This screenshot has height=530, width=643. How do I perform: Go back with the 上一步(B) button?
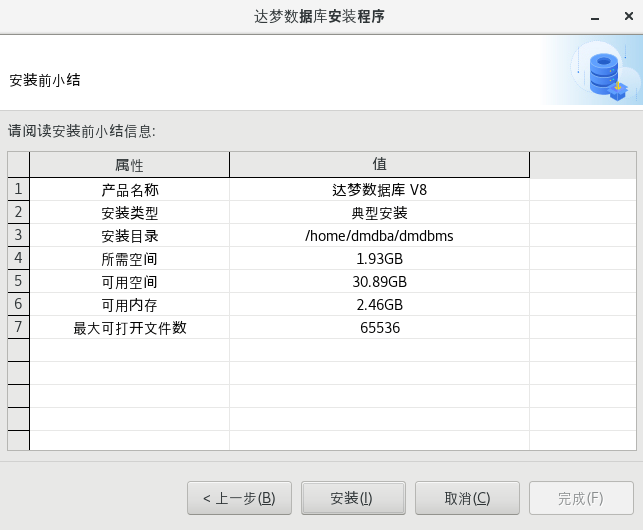pos(239,498)
